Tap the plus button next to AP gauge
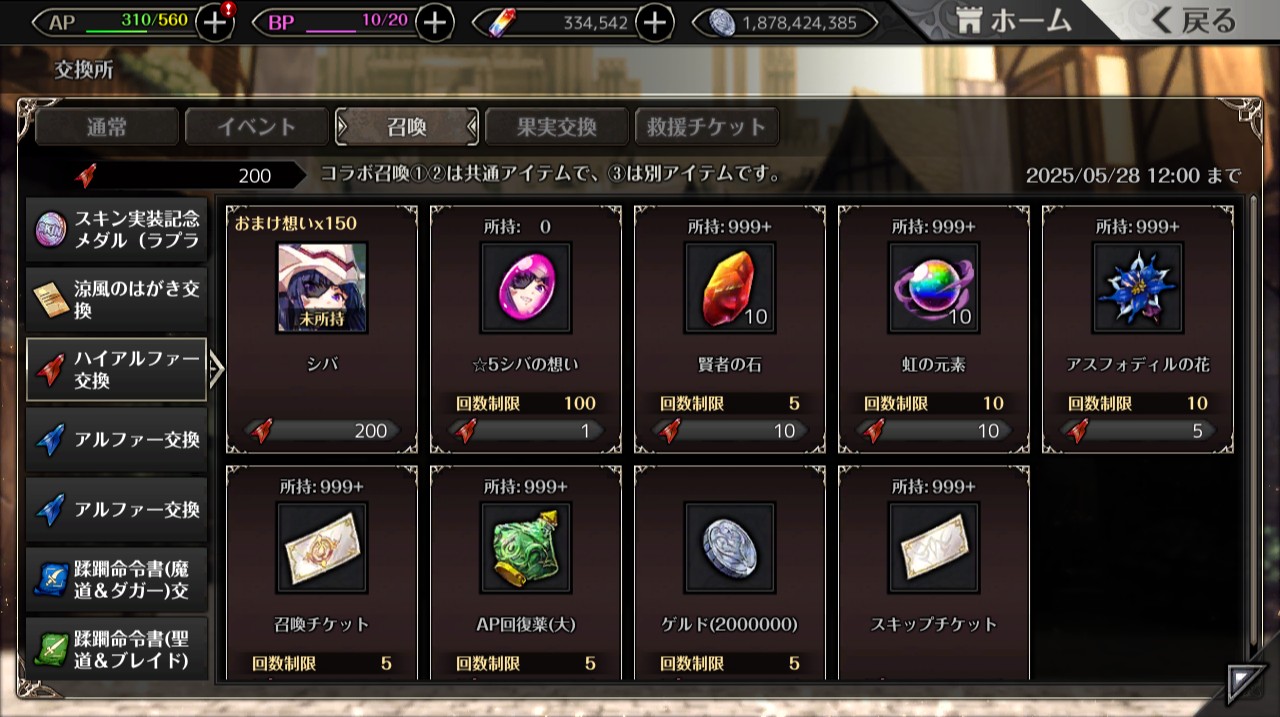 pos(216,22)
